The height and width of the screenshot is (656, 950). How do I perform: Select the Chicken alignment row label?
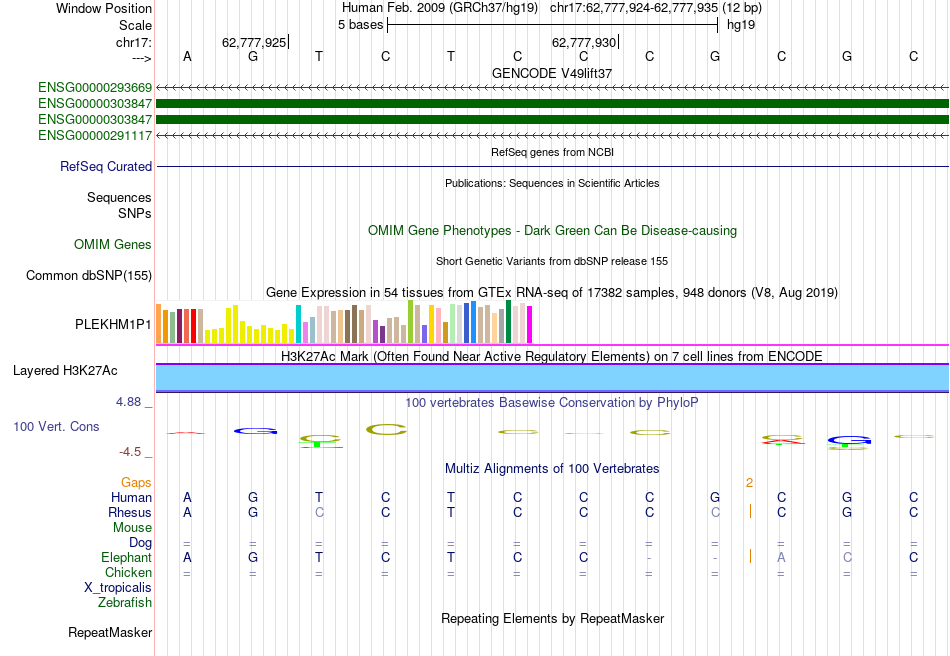click(x=128, y=573)
